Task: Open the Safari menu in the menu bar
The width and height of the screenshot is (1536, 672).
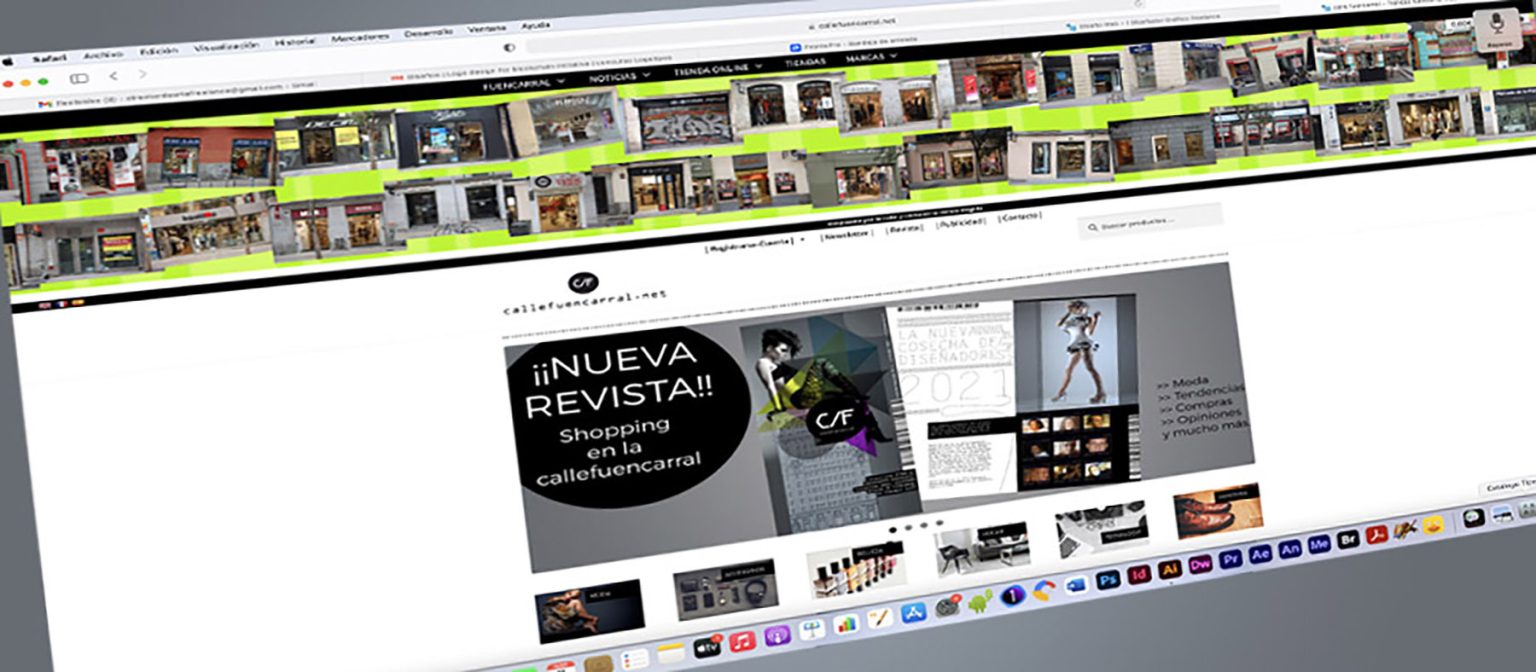Action: pos(49,58)
